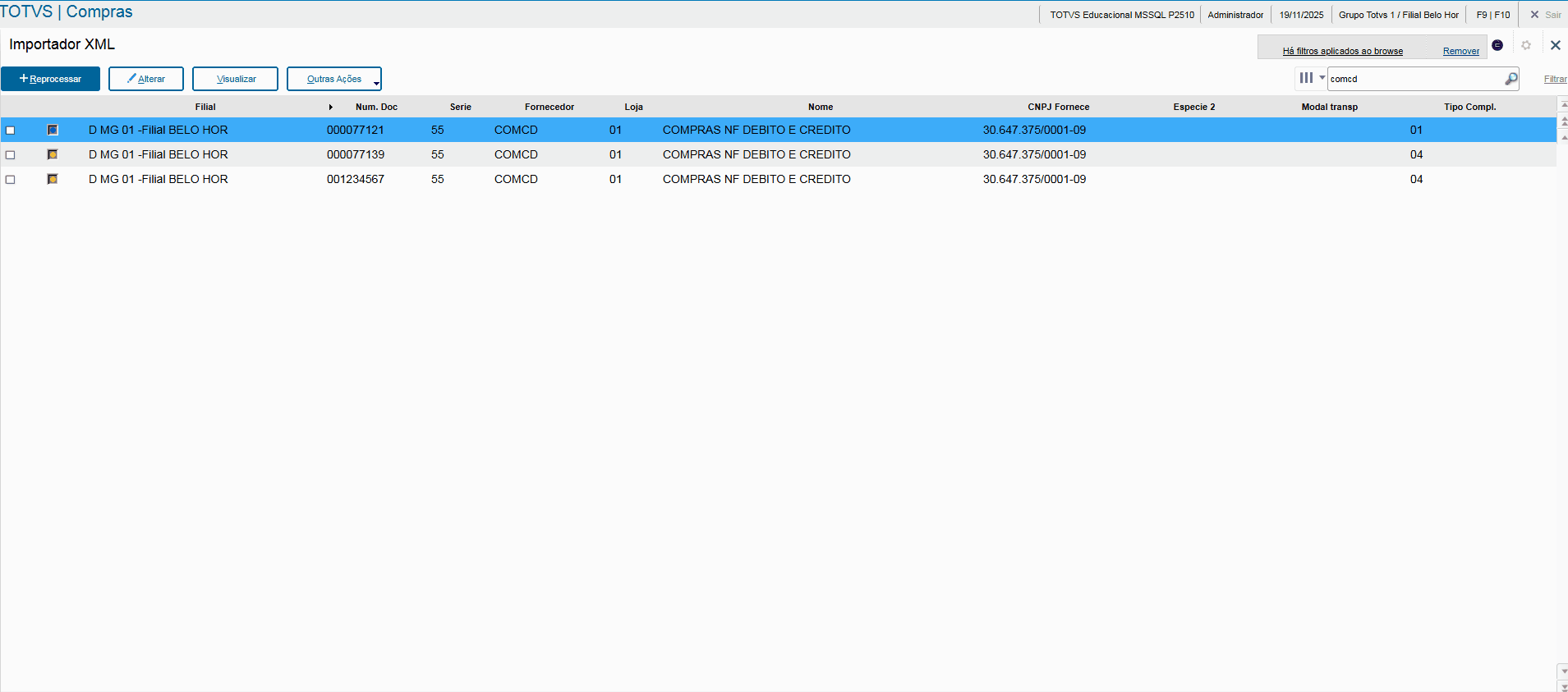This screenshot has width=1568, height=692.
Task: Click the blue status icon on row 000077121
Action: (53, 130)
